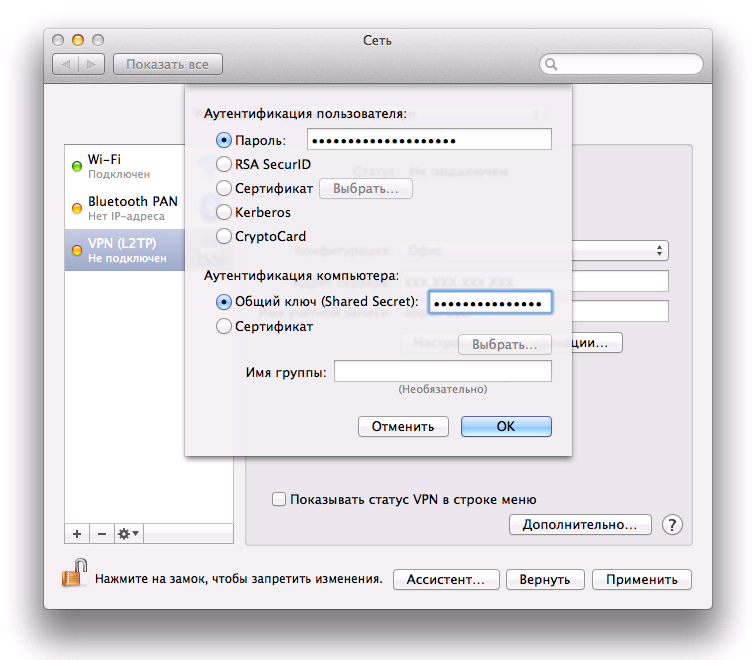Select the RSA SecurID radio button

(224, 164)
